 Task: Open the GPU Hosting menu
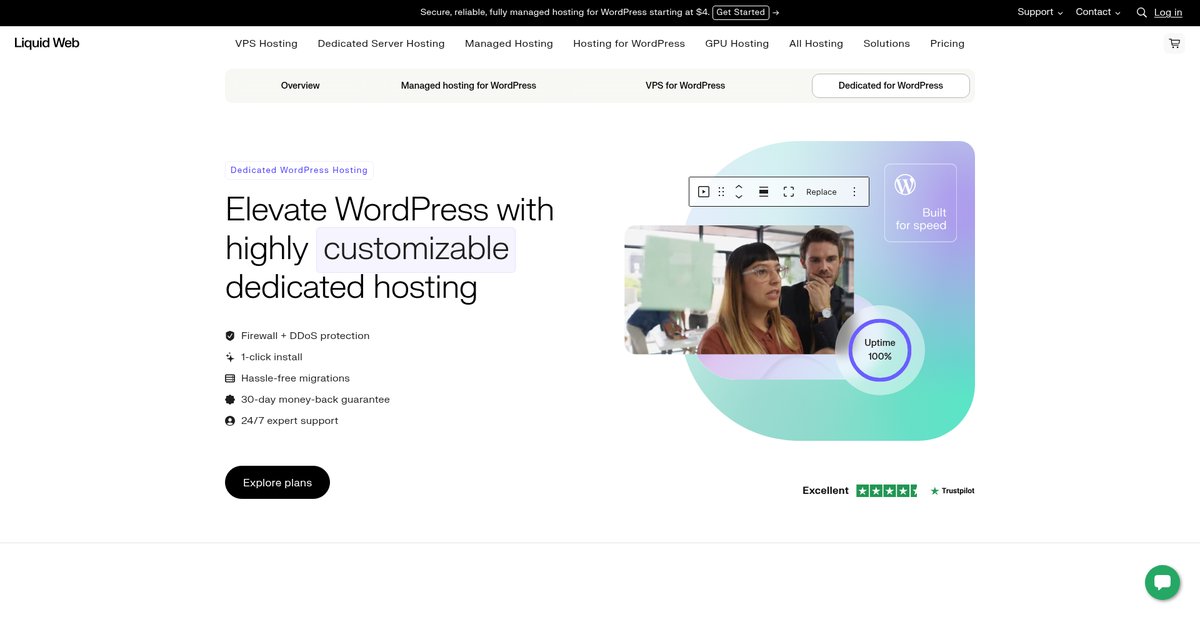[737, 44]
